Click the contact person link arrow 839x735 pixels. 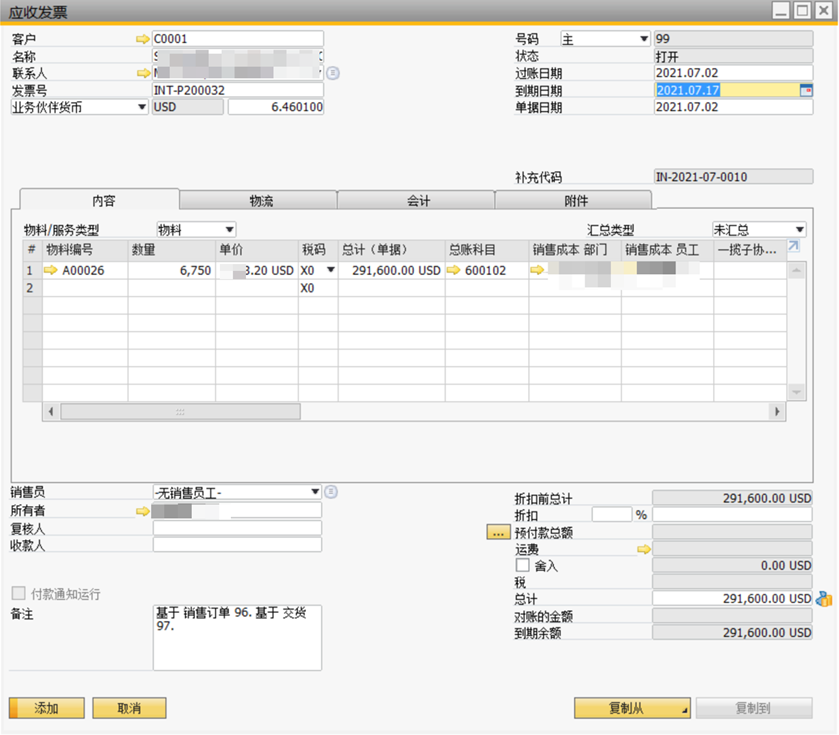[x=143, y=73]
